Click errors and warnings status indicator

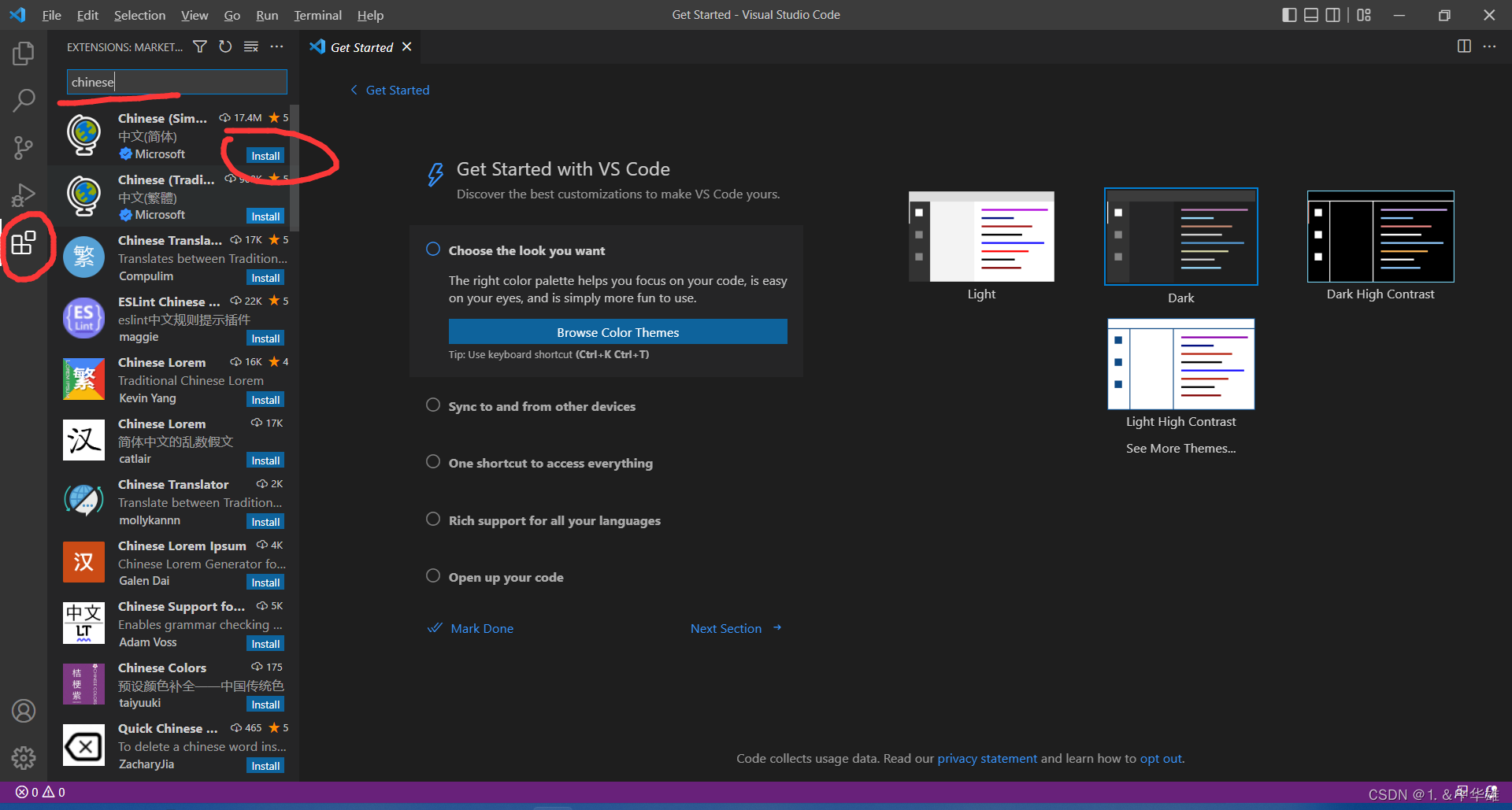(40, 792)
